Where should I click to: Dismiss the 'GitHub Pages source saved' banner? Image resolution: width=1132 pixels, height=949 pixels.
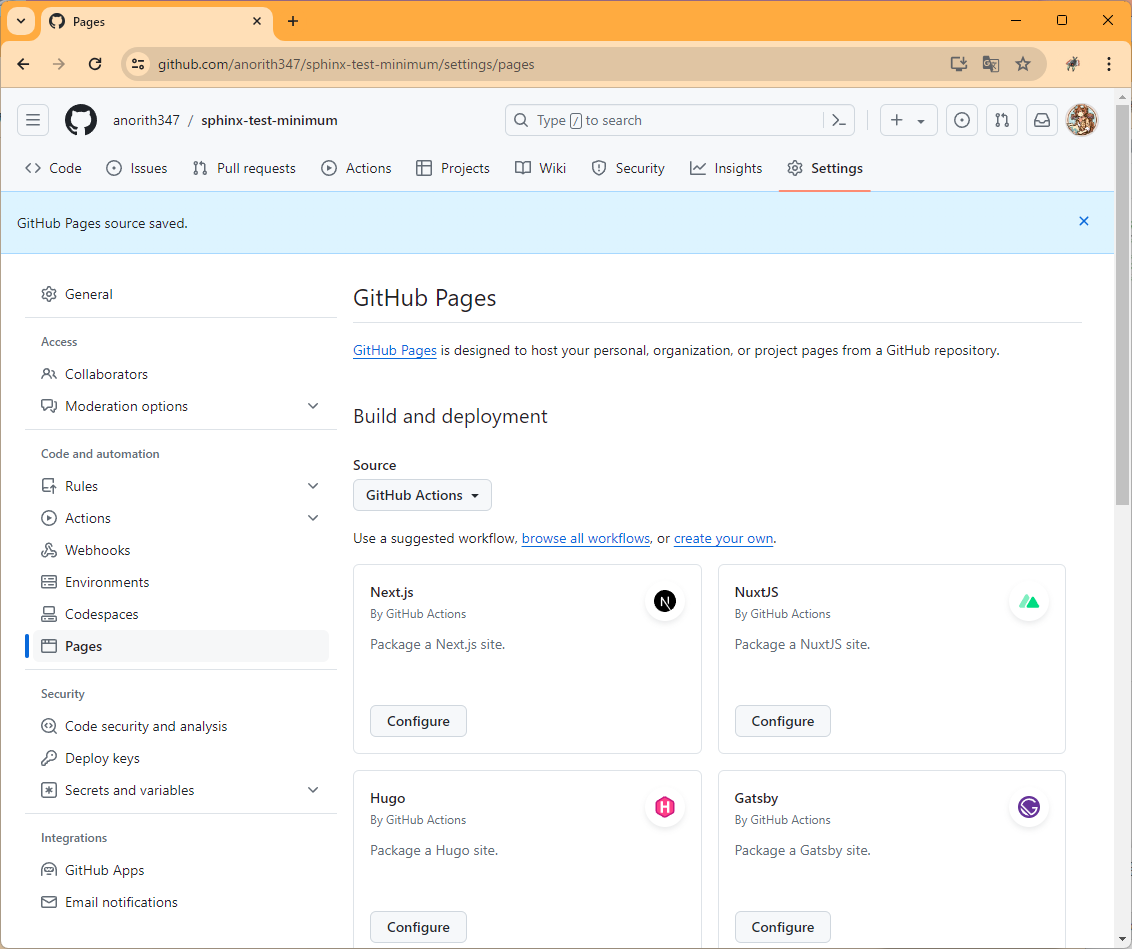(1084, 222)
